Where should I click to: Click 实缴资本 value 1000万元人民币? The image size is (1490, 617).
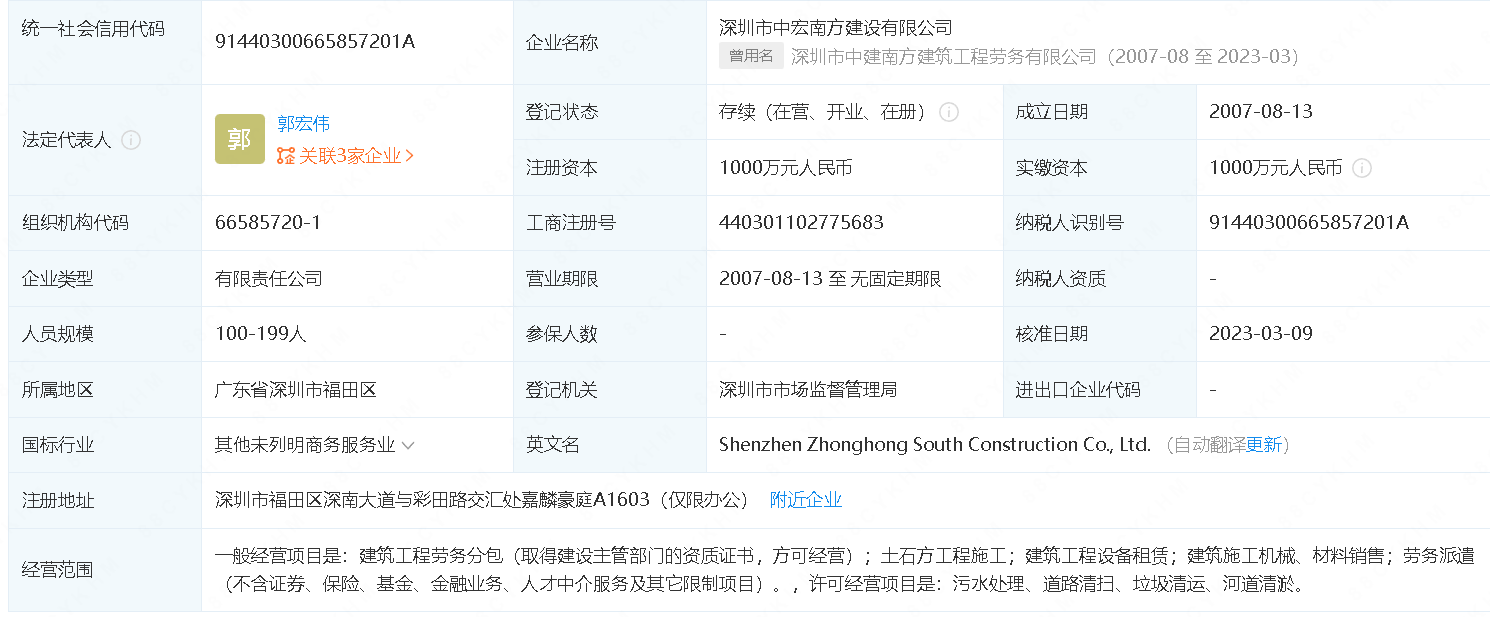click(1276, 168)
